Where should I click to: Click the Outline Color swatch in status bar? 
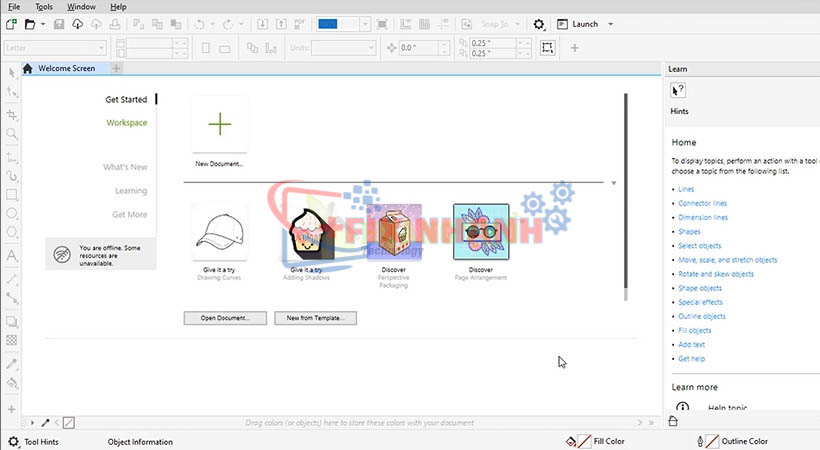(712, 442)
